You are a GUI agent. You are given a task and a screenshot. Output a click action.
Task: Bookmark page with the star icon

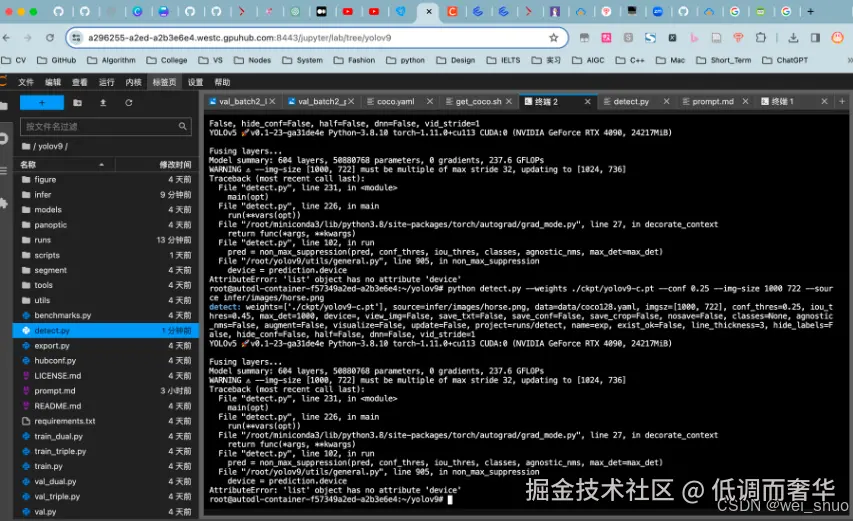tap(554, 38)
